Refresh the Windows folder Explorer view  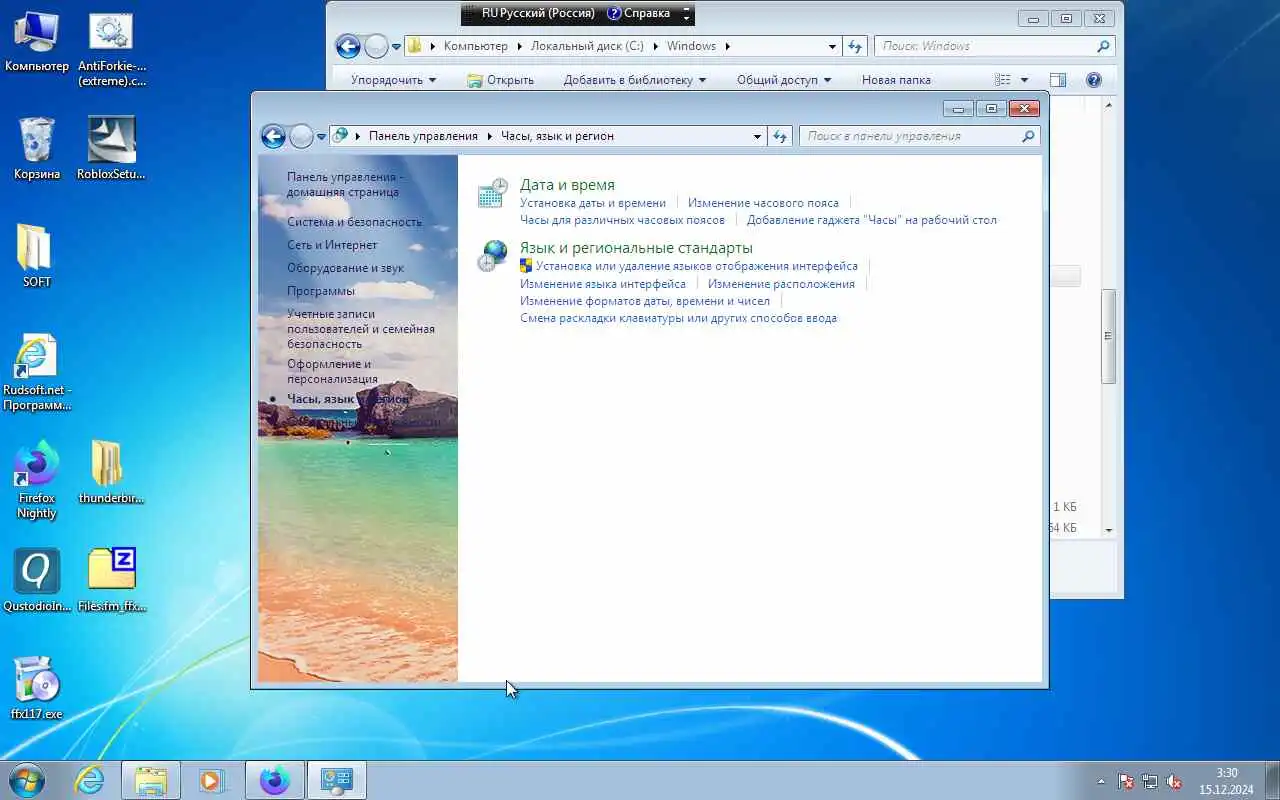pyautogui.click(x=855, y=46)
